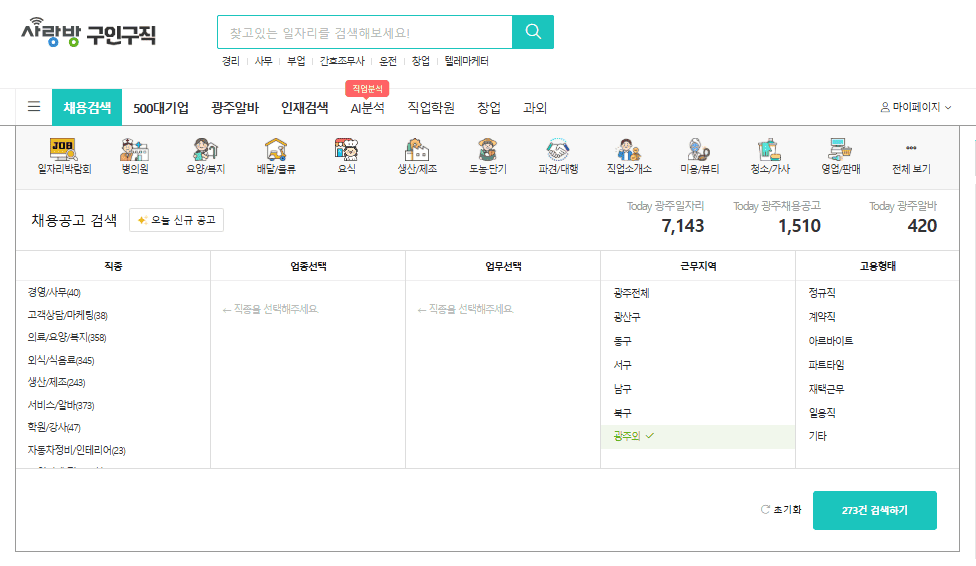Switch to the 500대기업 tab
The width and height of the screenshot is (976, 566).
[161, 108]
